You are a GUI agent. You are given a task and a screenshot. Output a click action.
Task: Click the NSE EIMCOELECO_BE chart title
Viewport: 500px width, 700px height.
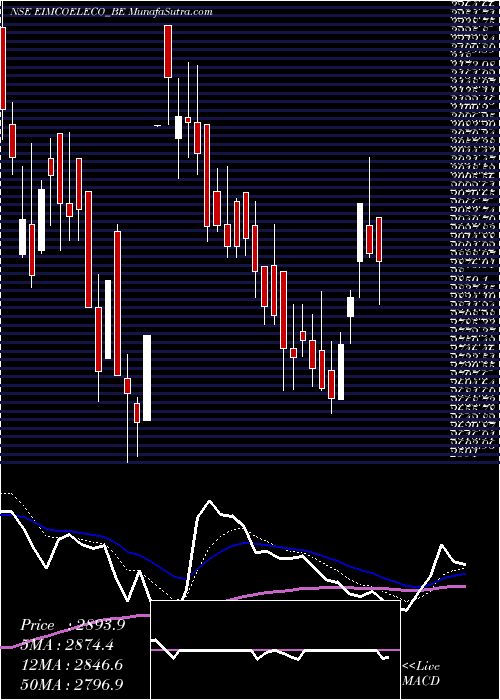(111, 12)
